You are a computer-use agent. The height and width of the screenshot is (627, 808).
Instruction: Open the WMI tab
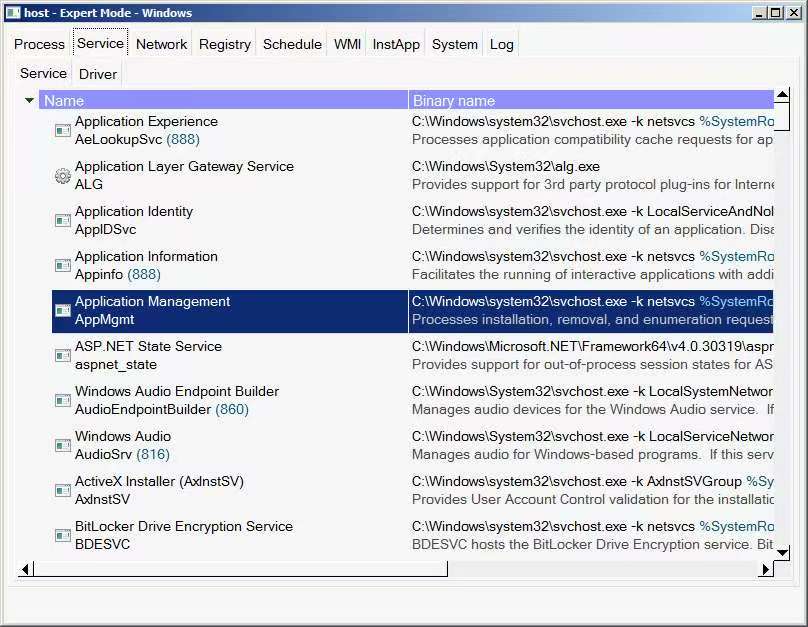coord(347,44)
